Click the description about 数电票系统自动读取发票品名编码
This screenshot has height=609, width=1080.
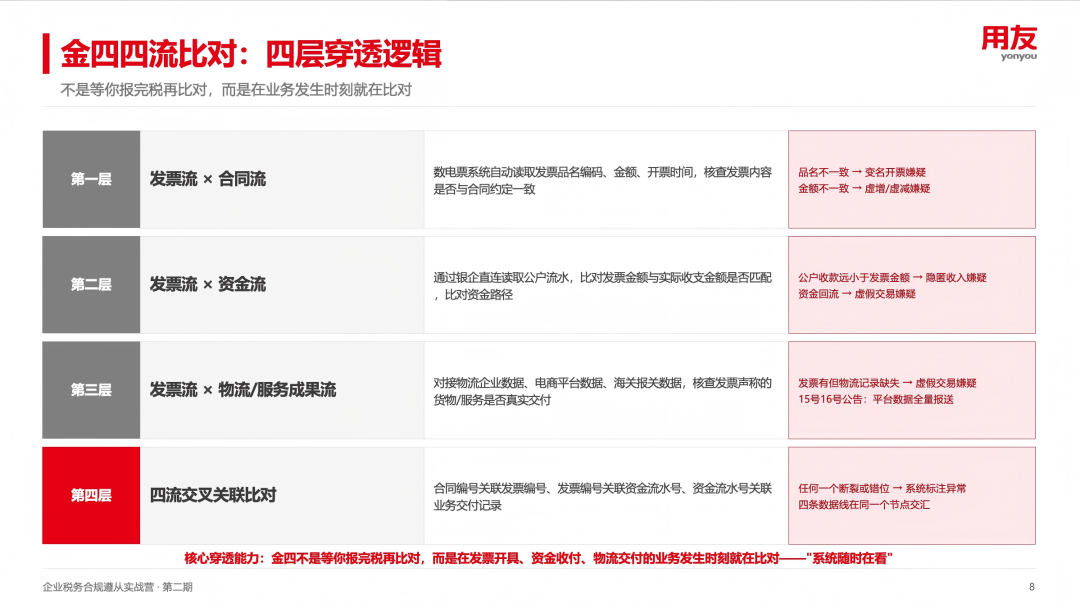pos(603,180)
